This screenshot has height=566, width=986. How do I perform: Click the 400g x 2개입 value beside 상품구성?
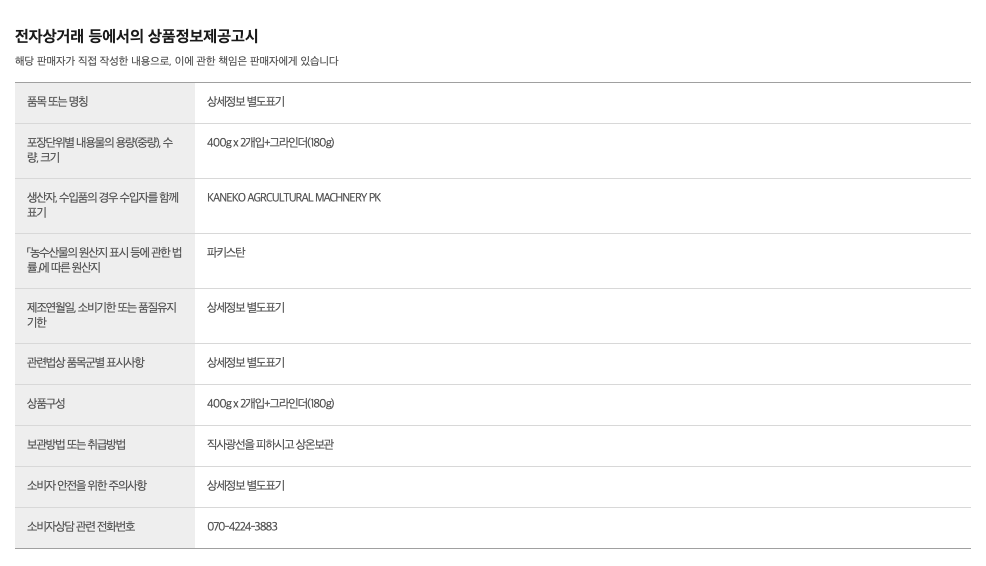click(x=270, y=404)
